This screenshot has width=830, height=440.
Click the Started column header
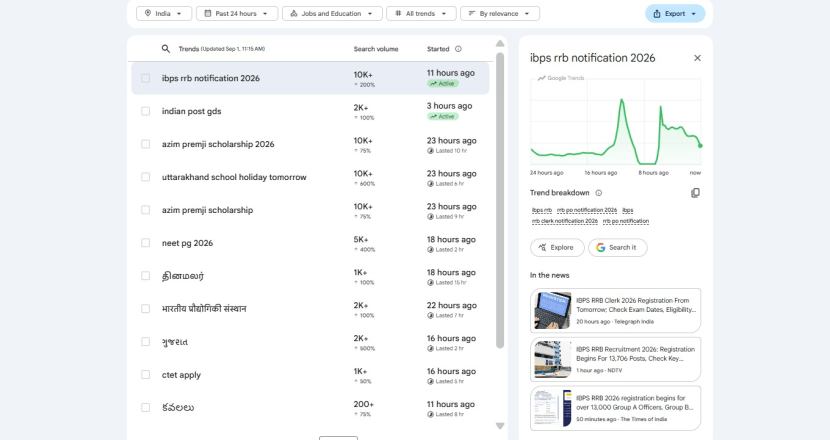438,49
